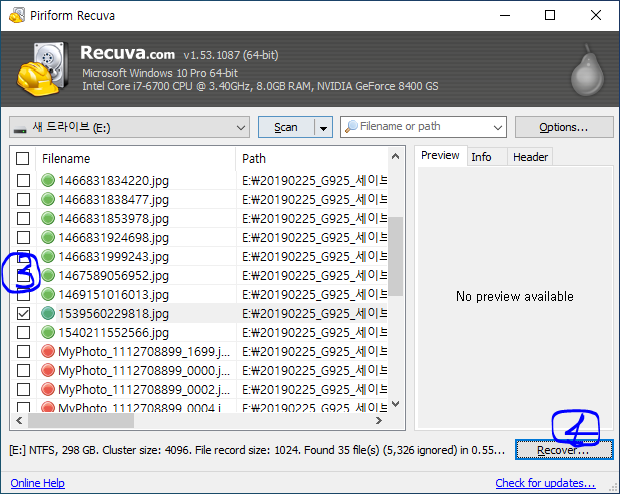620x494 pixels.
Task: Click the vertical scrollbar thumb in file list
Action: pos(395,256)
